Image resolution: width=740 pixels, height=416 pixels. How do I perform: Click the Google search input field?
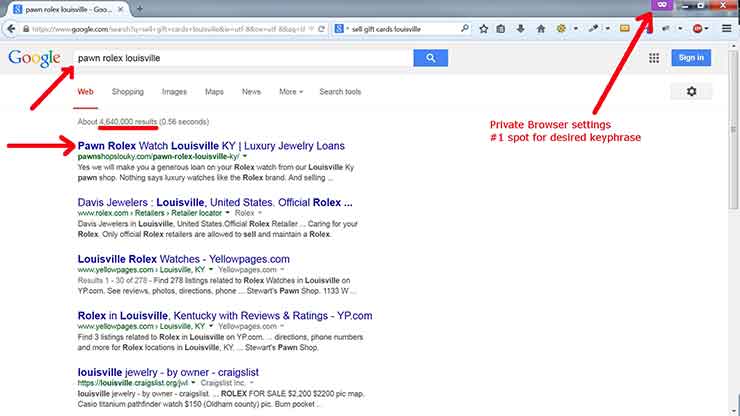[243, 58]
